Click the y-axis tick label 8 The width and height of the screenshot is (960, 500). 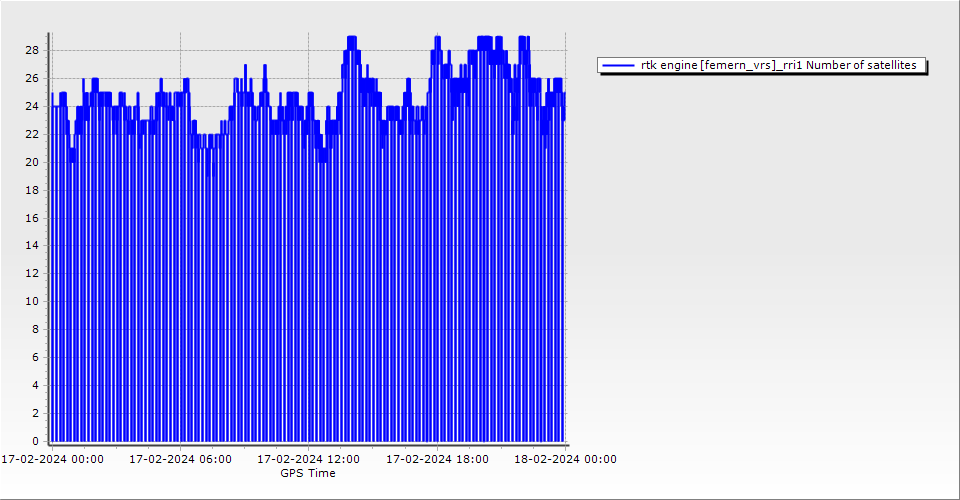tap(36, 329)
